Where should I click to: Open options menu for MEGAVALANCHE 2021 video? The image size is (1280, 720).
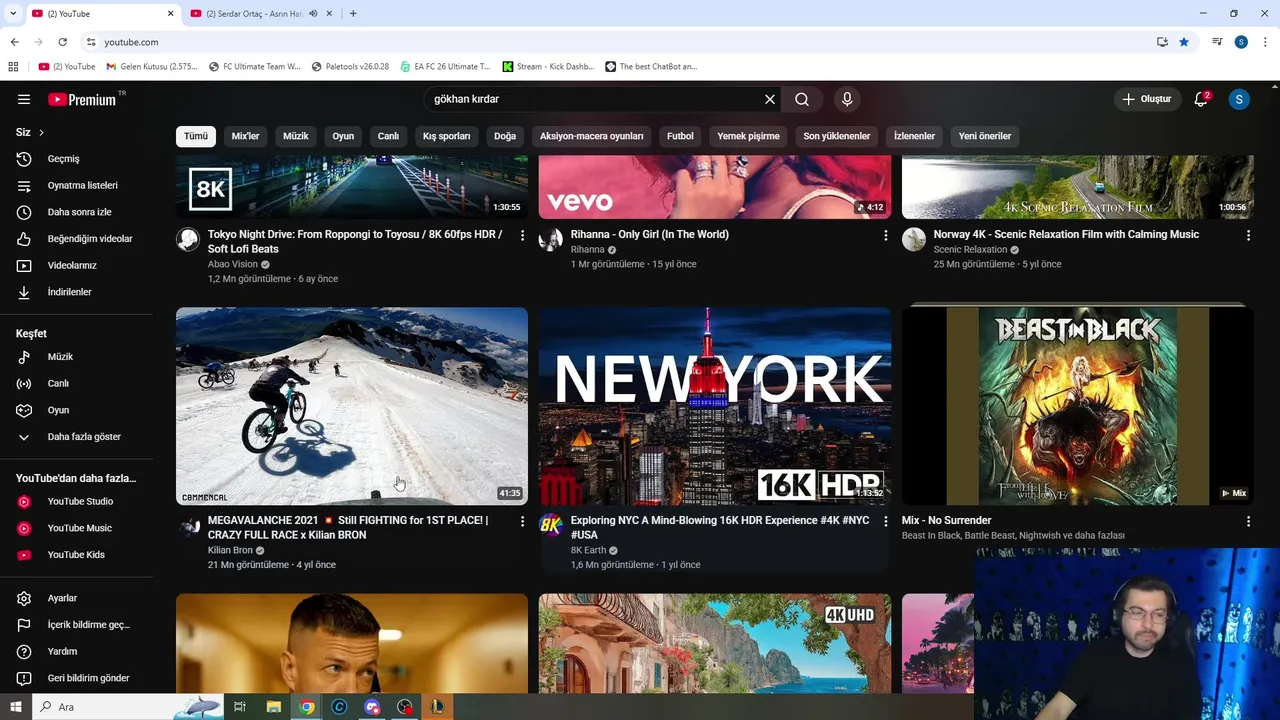522,521
